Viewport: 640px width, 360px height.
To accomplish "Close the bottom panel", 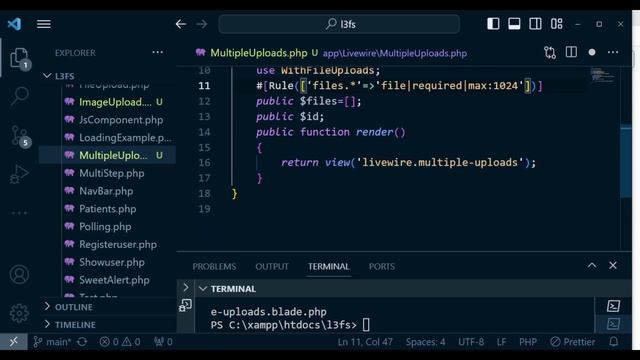I will pyautogui.click(x=613, y=265).
